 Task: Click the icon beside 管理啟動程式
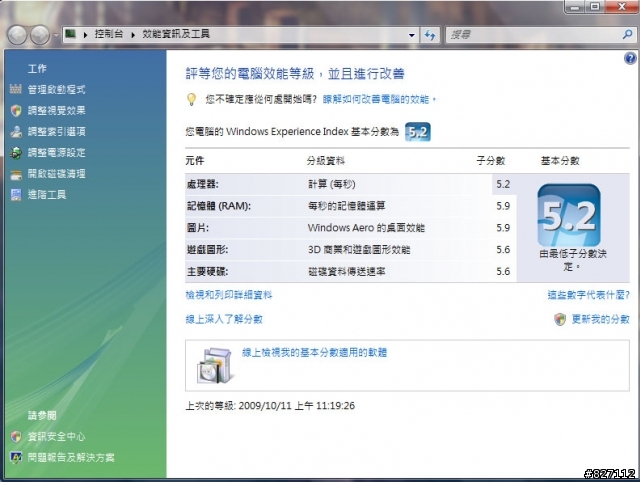(x=16, y=89)
